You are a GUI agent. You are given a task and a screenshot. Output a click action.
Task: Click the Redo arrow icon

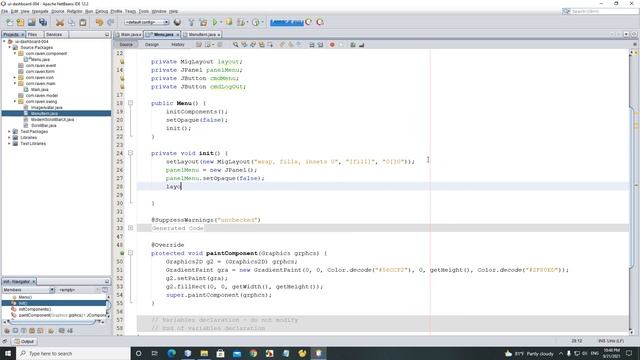click(110, 22)
